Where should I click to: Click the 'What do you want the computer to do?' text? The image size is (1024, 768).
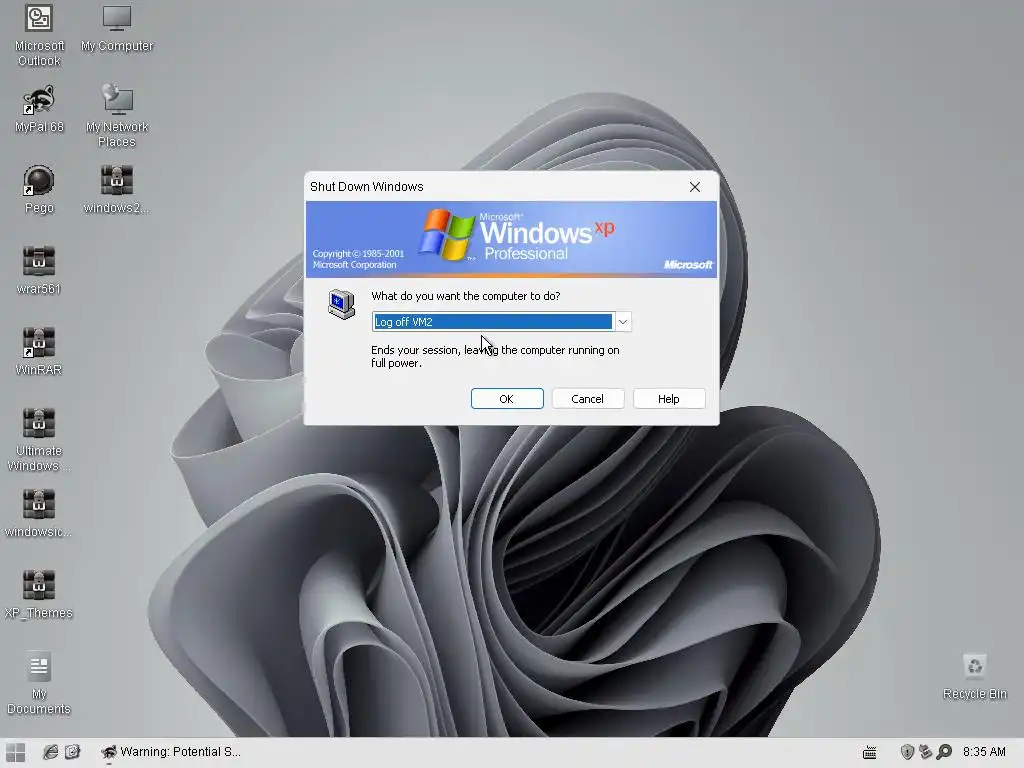point(466,296)
